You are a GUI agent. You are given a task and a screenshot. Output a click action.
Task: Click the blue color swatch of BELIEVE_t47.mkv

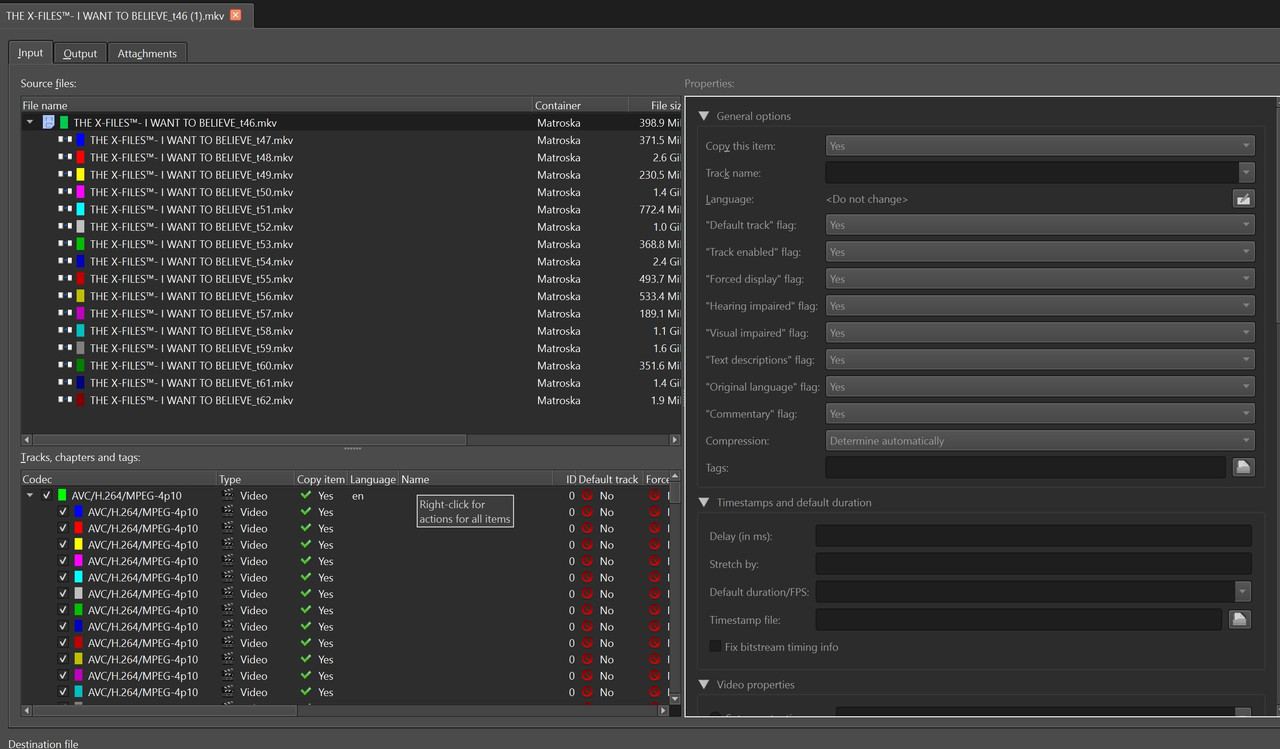tap(80, 140)
